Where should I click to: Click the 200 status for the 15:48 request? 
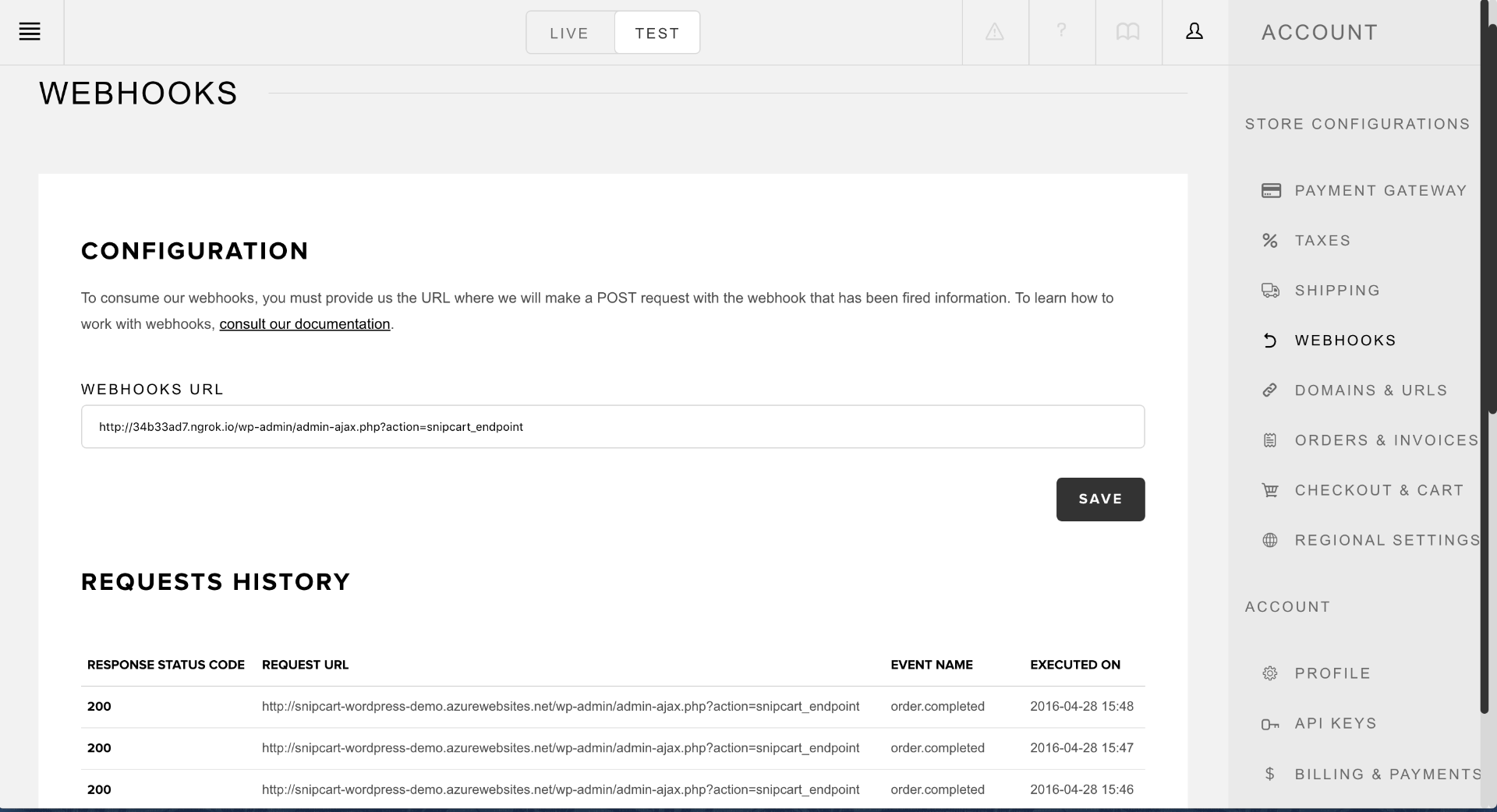(x=99, y=706)
